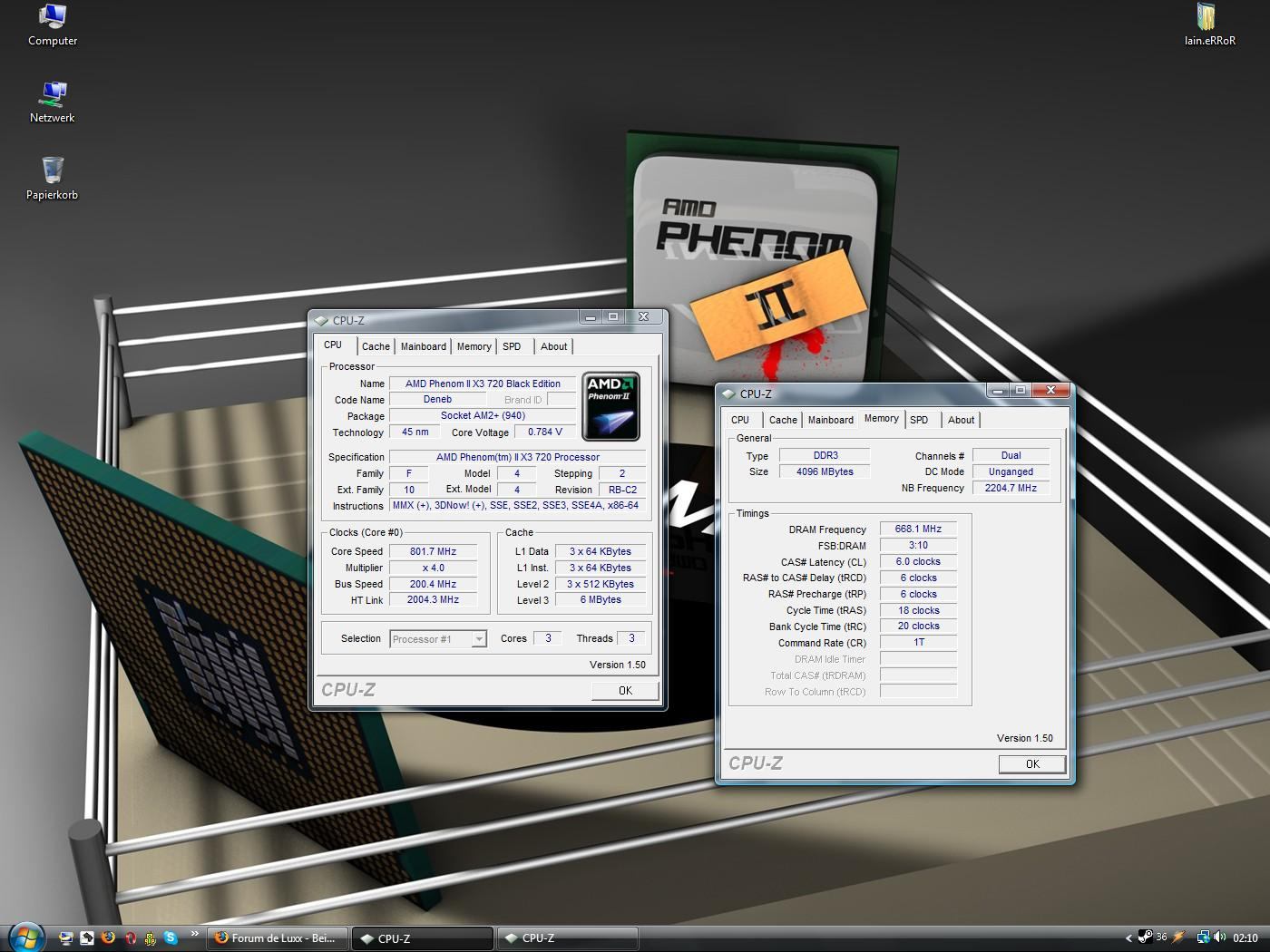Click the volume speaker tray icon
This screenshot has height=952, width=1270.
[1219, 937]
